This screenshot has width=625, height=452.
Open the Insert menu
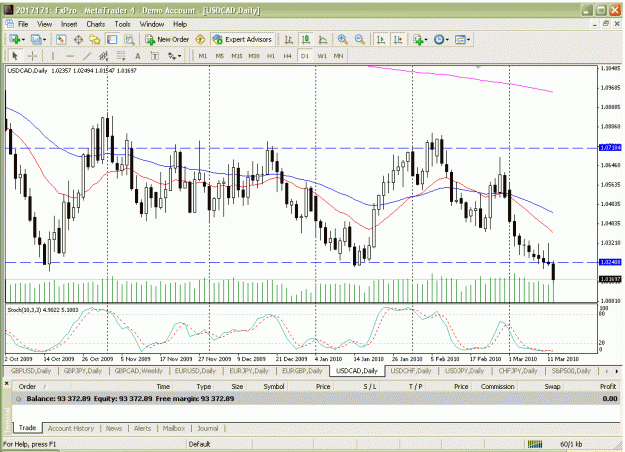pyautogui.click(x=69, y=24)
